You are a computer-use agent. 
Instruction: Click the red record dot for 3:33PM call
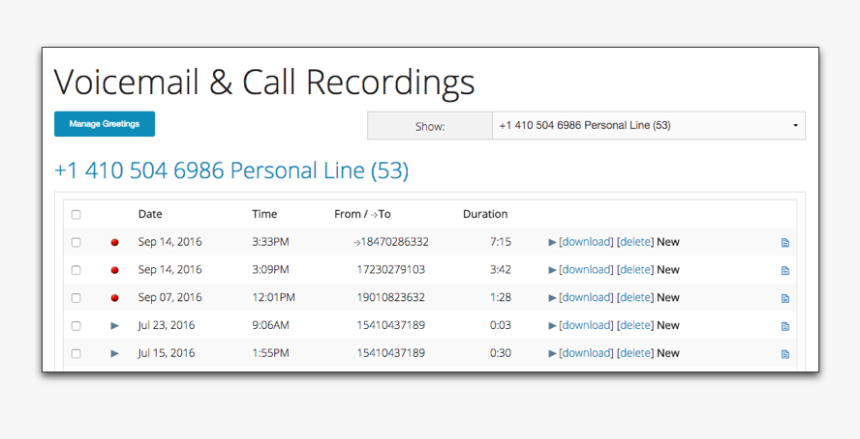[115, 242]
